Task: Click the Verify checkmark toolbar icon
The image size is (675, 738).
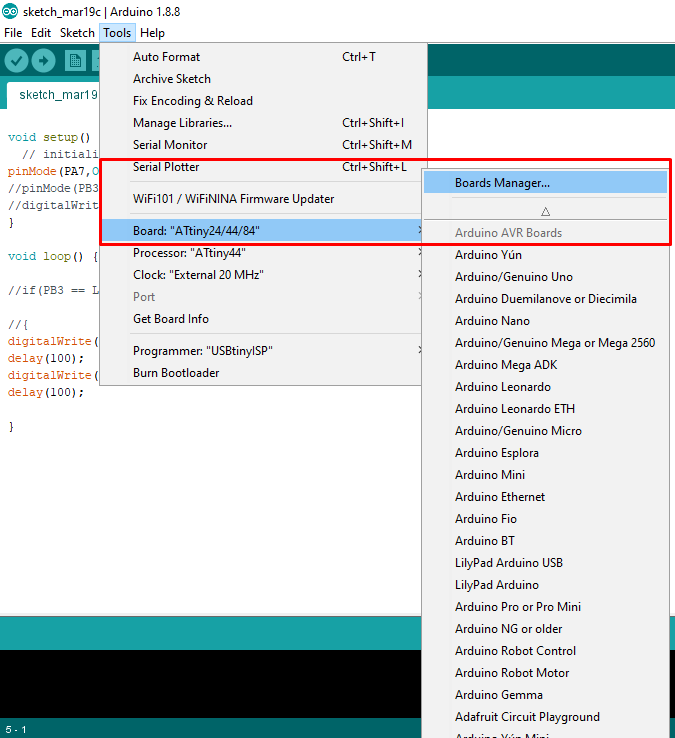Action: (16, 61)
